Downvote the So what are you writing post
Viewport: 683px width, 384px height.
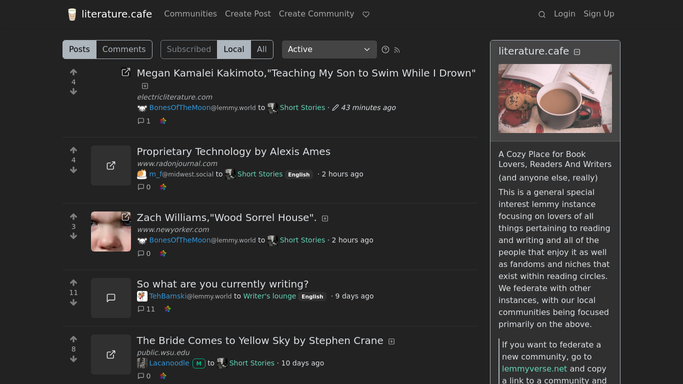coord(73,303)
